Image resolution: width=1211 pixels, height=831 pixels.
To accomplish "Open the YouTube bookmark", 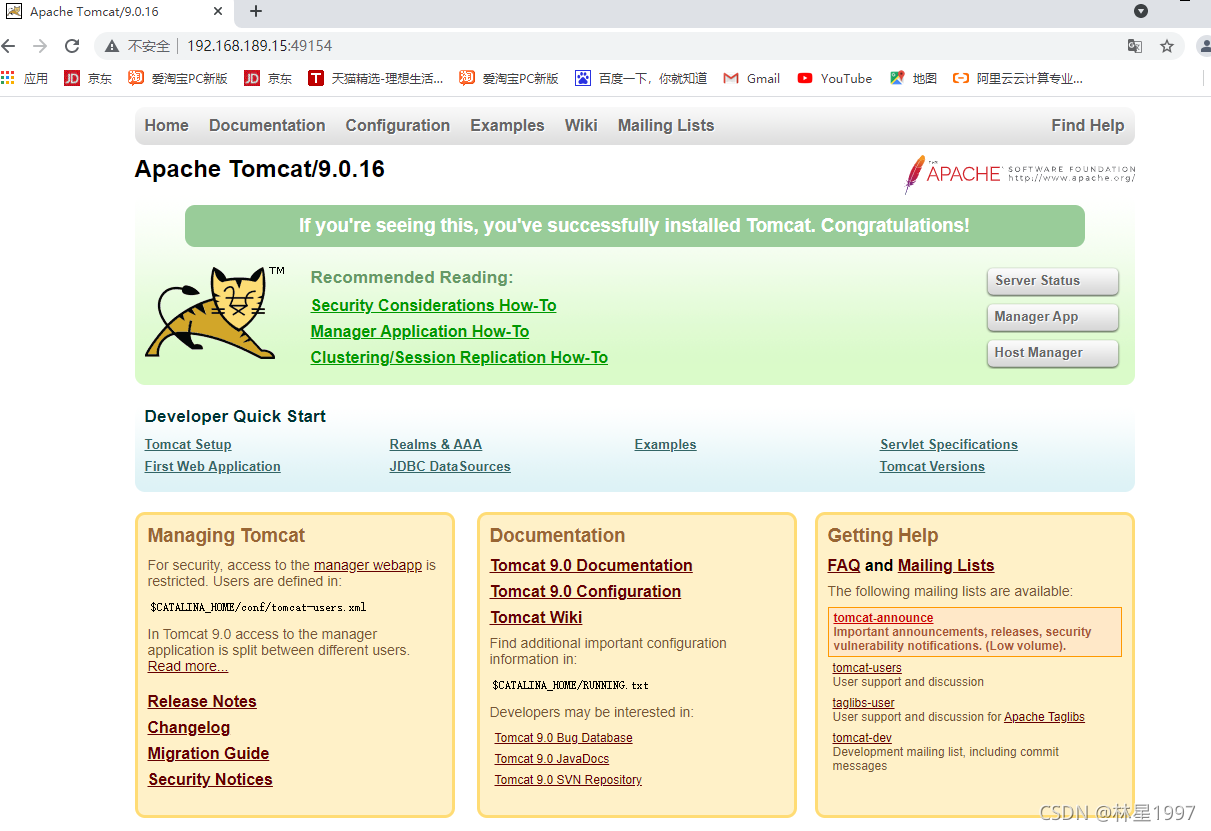I will (835, 78).
